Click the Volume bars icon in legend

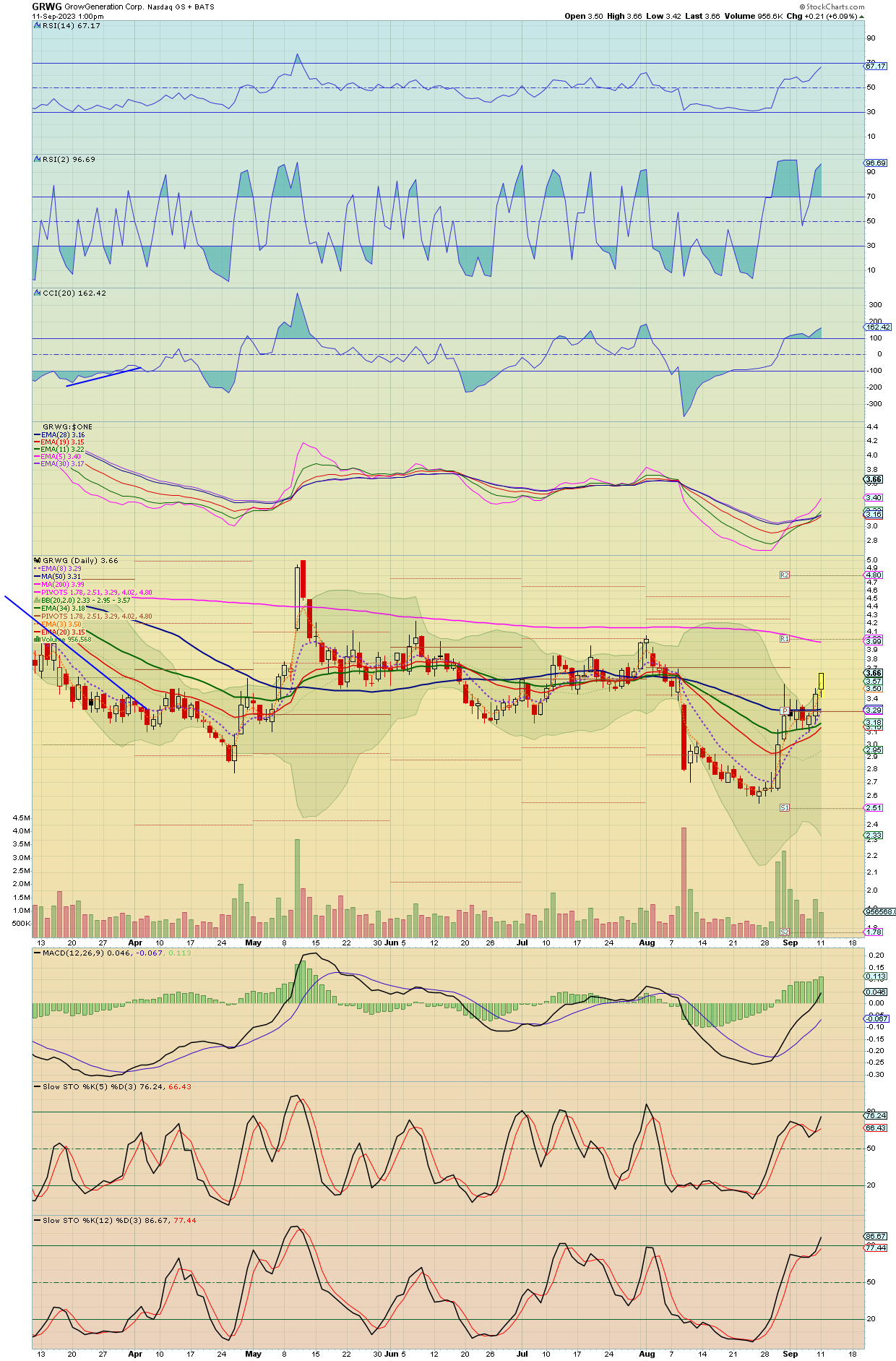click(37, 639)
